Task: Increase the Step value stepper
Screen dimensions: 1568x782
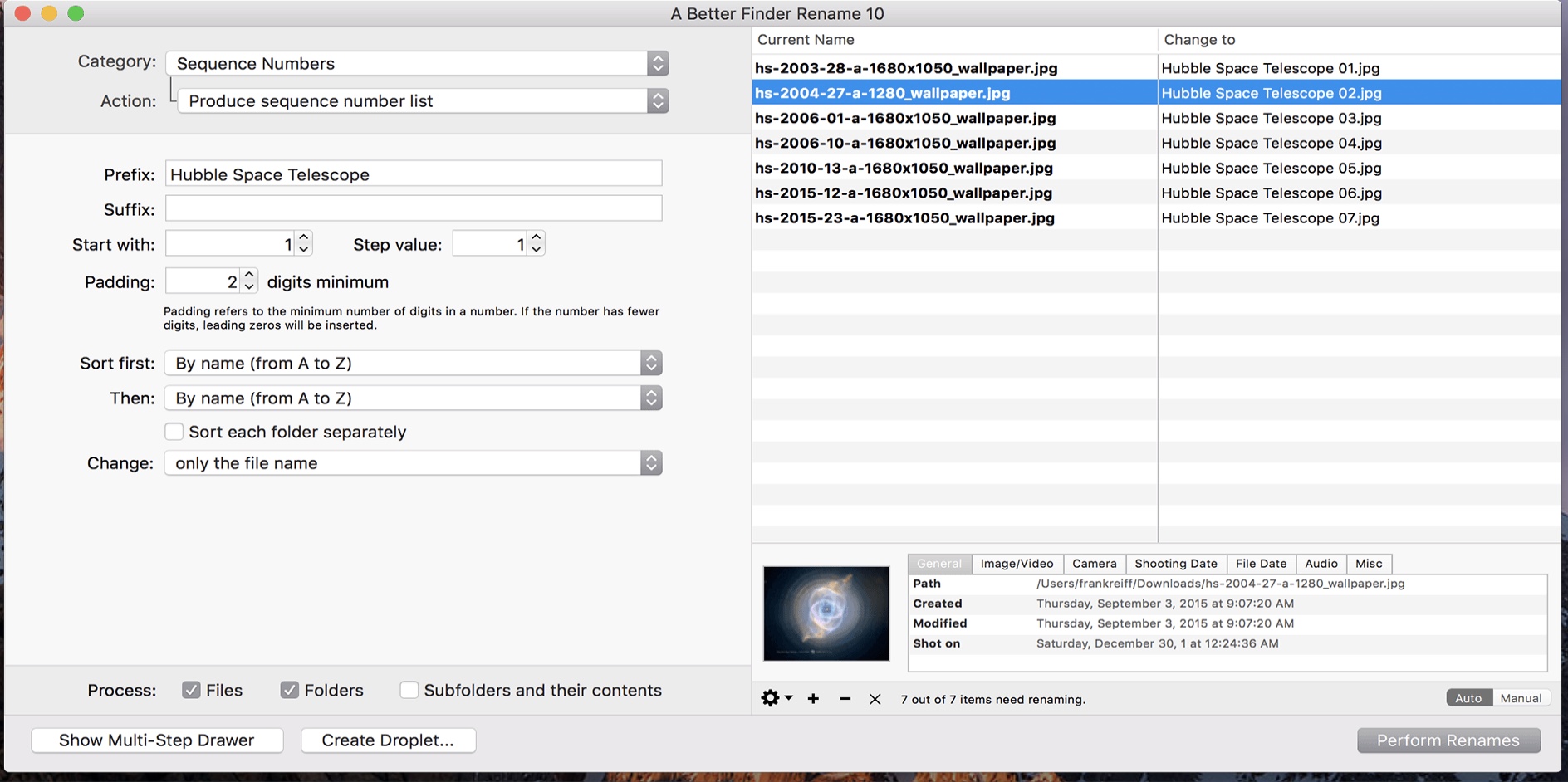Action: (537, 237)
